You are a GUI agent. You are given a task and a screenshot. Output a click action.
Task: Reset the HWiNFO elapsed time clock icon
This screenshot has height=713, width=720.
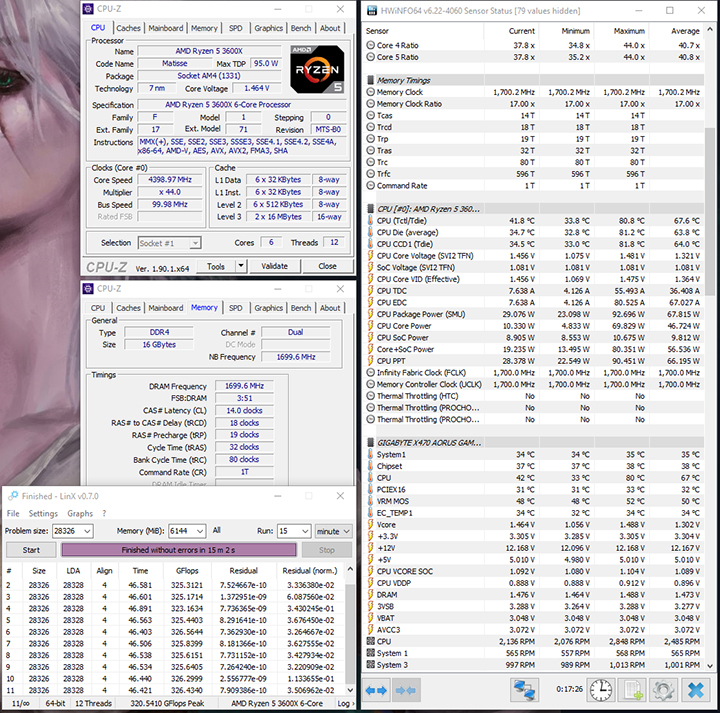(x=600, y=691)
